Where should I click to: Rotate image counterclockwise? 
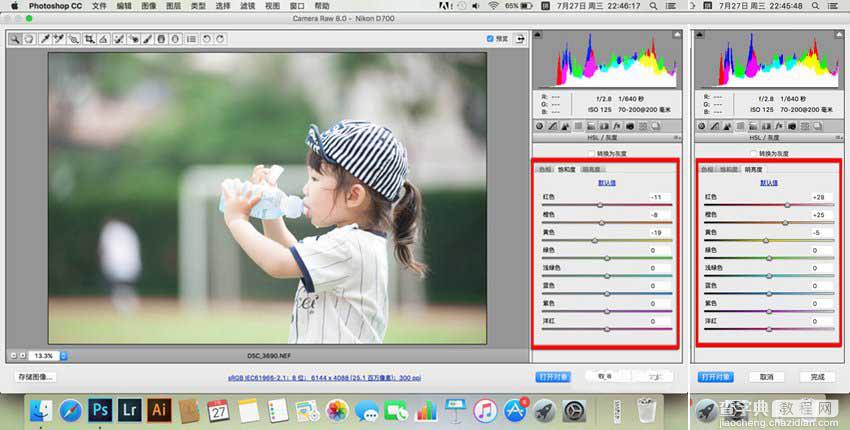point(207,39)
